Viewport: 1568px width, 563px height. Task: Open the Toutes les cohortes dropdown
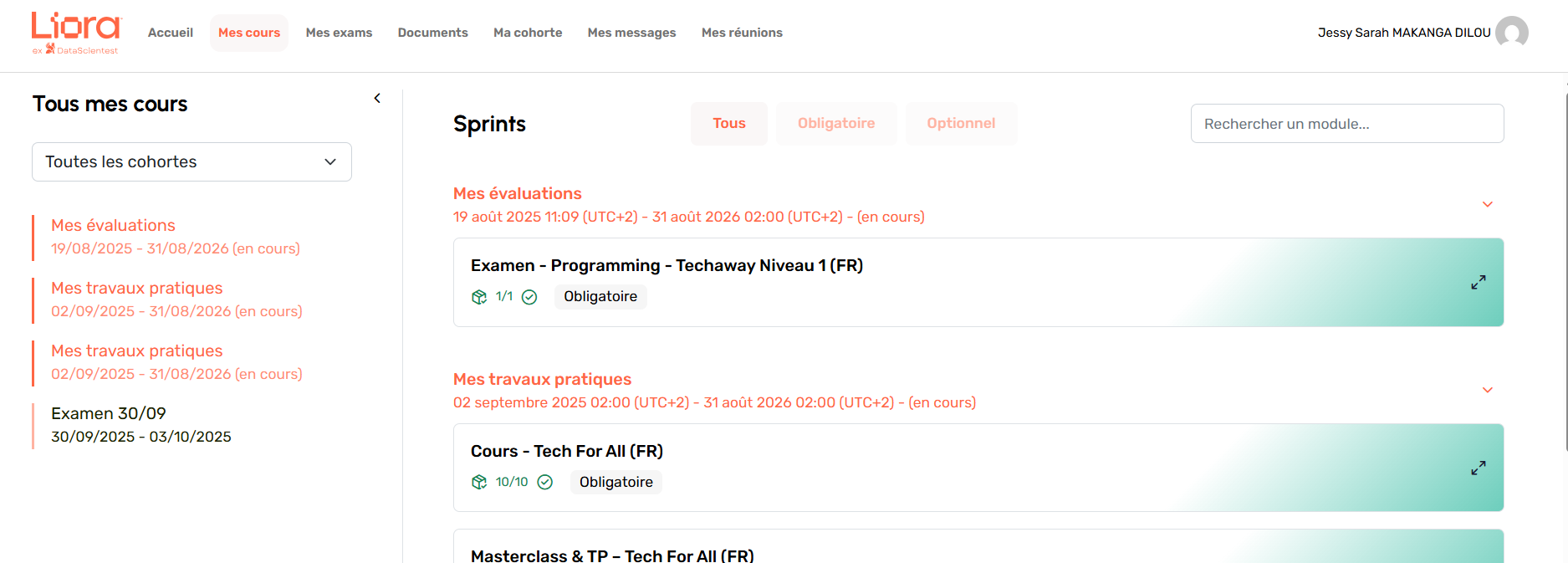[192, 161]
